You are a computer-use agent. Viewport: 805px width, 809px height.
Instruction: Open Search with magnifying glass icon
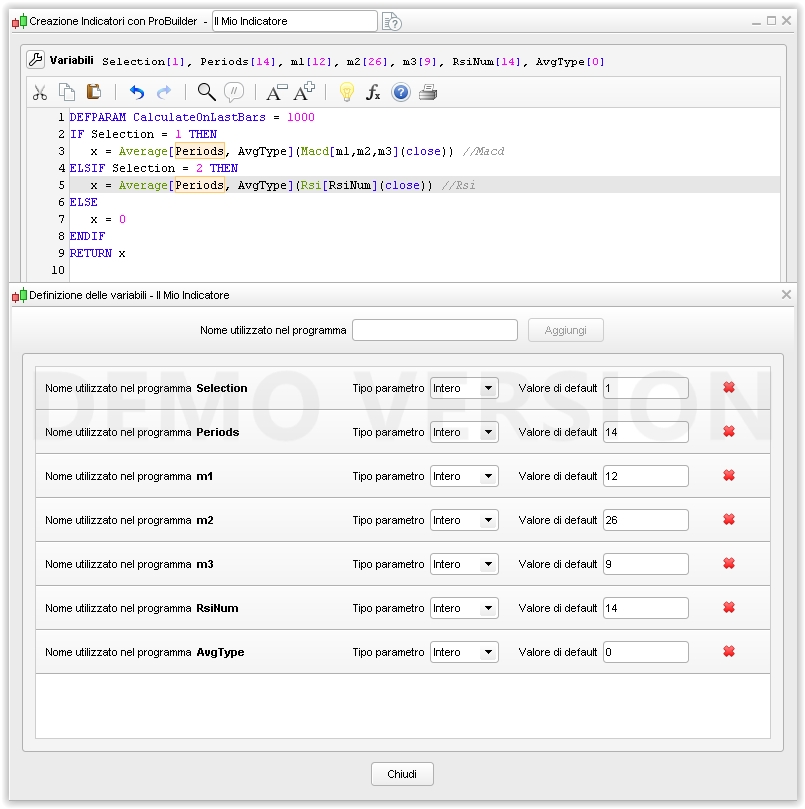click(206, 92)
